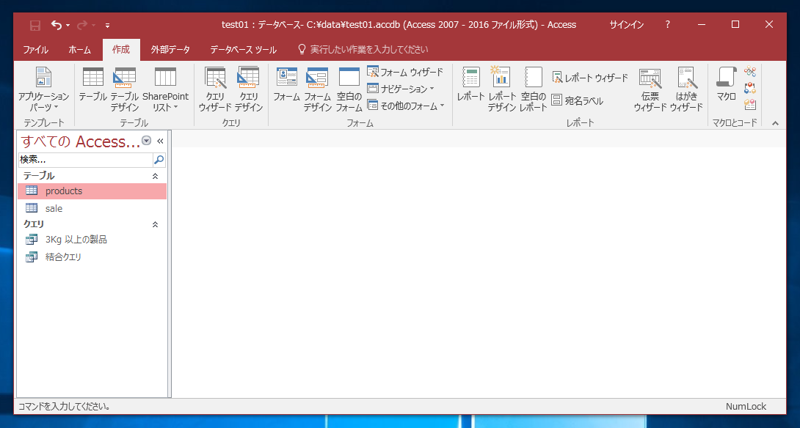Click the すべての Access... pane title

tap(81, 141)
